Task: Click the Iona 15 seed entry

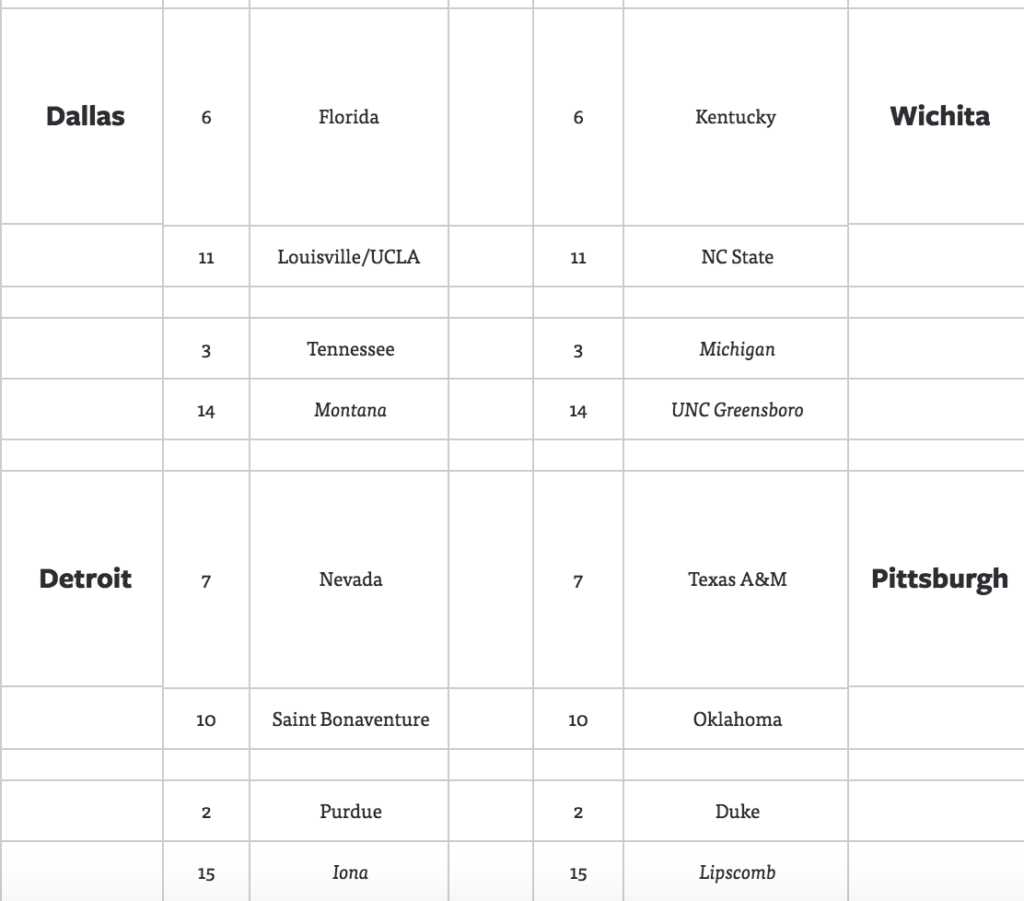Action: point(351,872)
